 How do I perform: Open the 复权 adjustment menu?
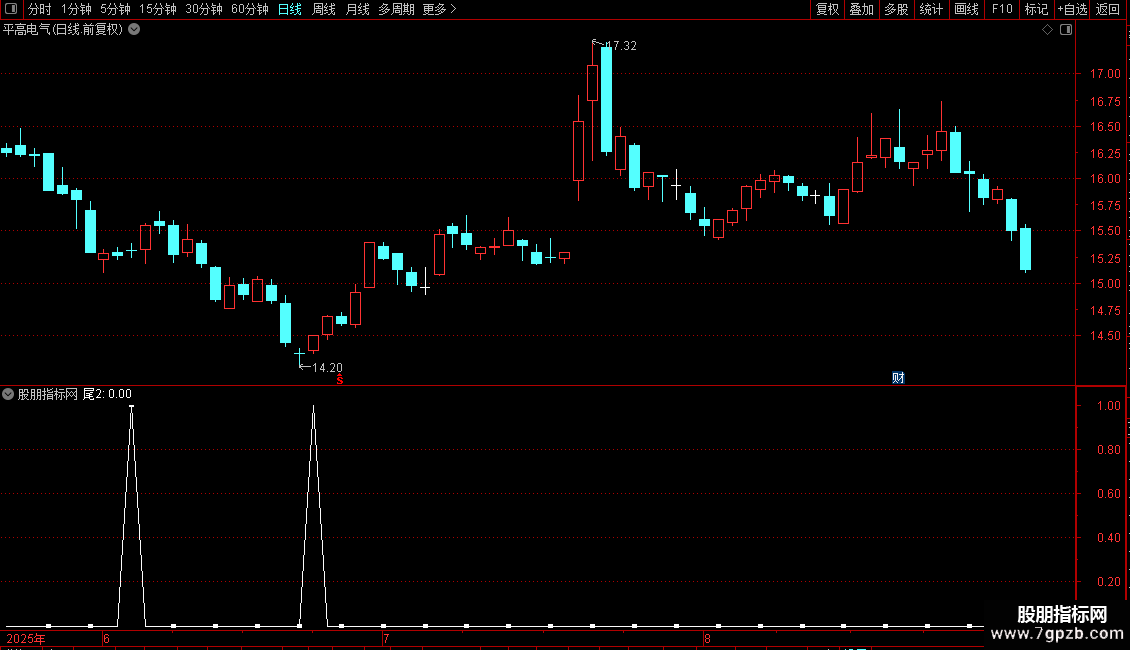tap(827, 9)
